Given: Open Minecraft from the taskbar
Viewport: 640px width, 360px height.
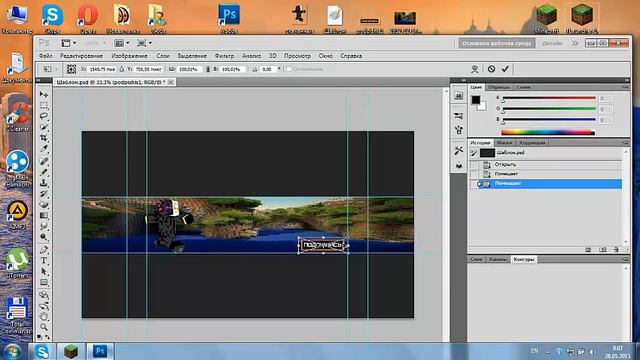Looking at the screenshot, I should (x=71, y=351).
